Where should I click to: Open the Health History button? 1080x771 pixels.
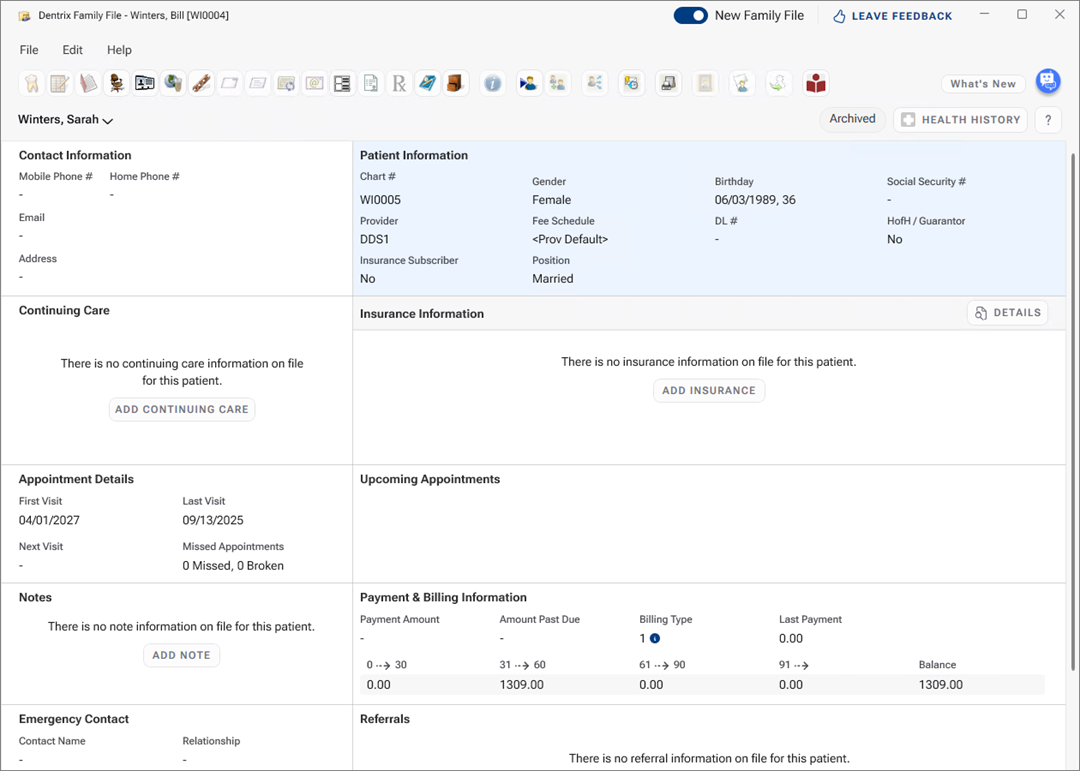click(x=960, y=120)
